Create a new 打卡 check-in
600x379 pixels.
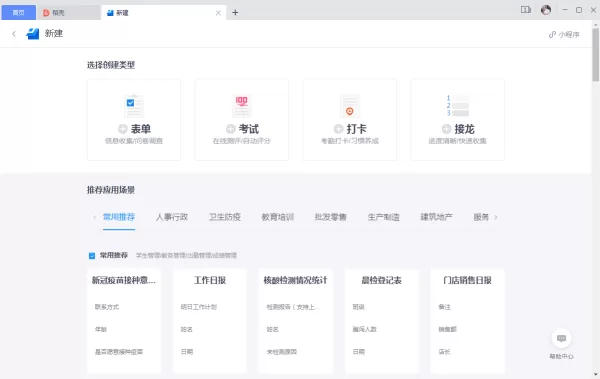coord(350,120)
